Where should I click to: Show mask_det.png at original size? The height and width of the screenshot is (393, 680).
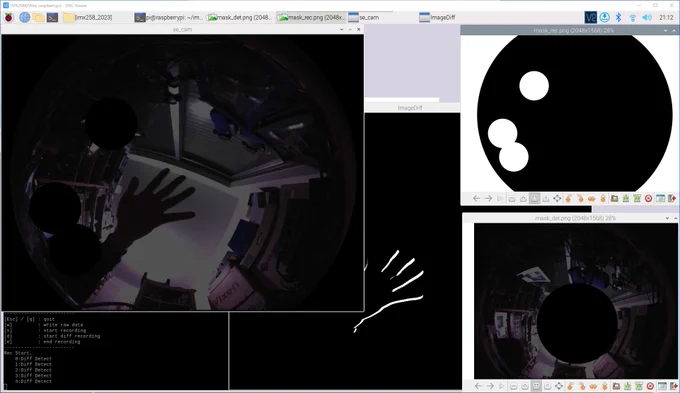547,386
